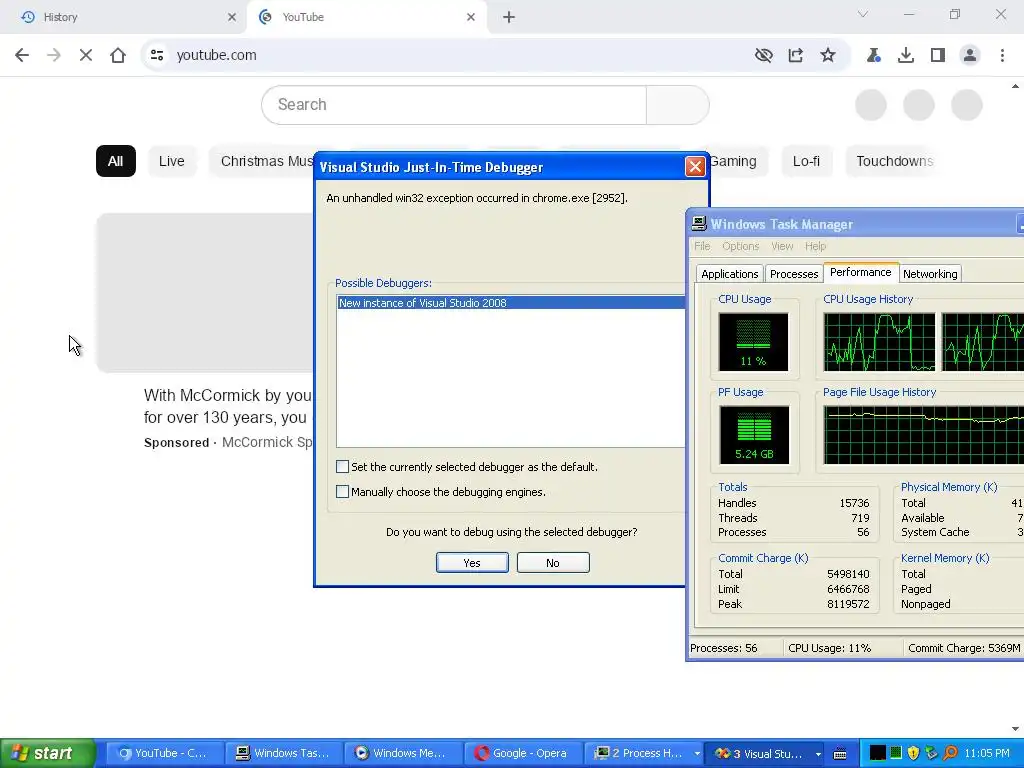Click the yellow security shield tray icon
The image size is (1024, 768).
coord(913,754)
